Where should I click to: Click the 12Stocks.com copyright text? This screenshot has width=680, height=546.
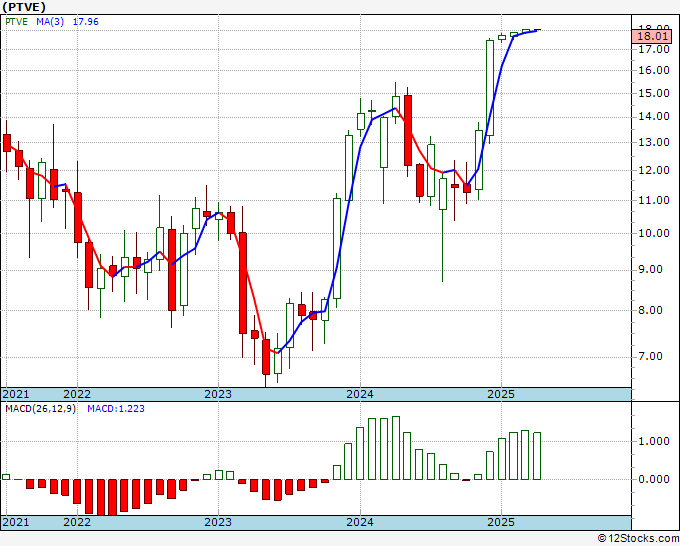(638, 539)
